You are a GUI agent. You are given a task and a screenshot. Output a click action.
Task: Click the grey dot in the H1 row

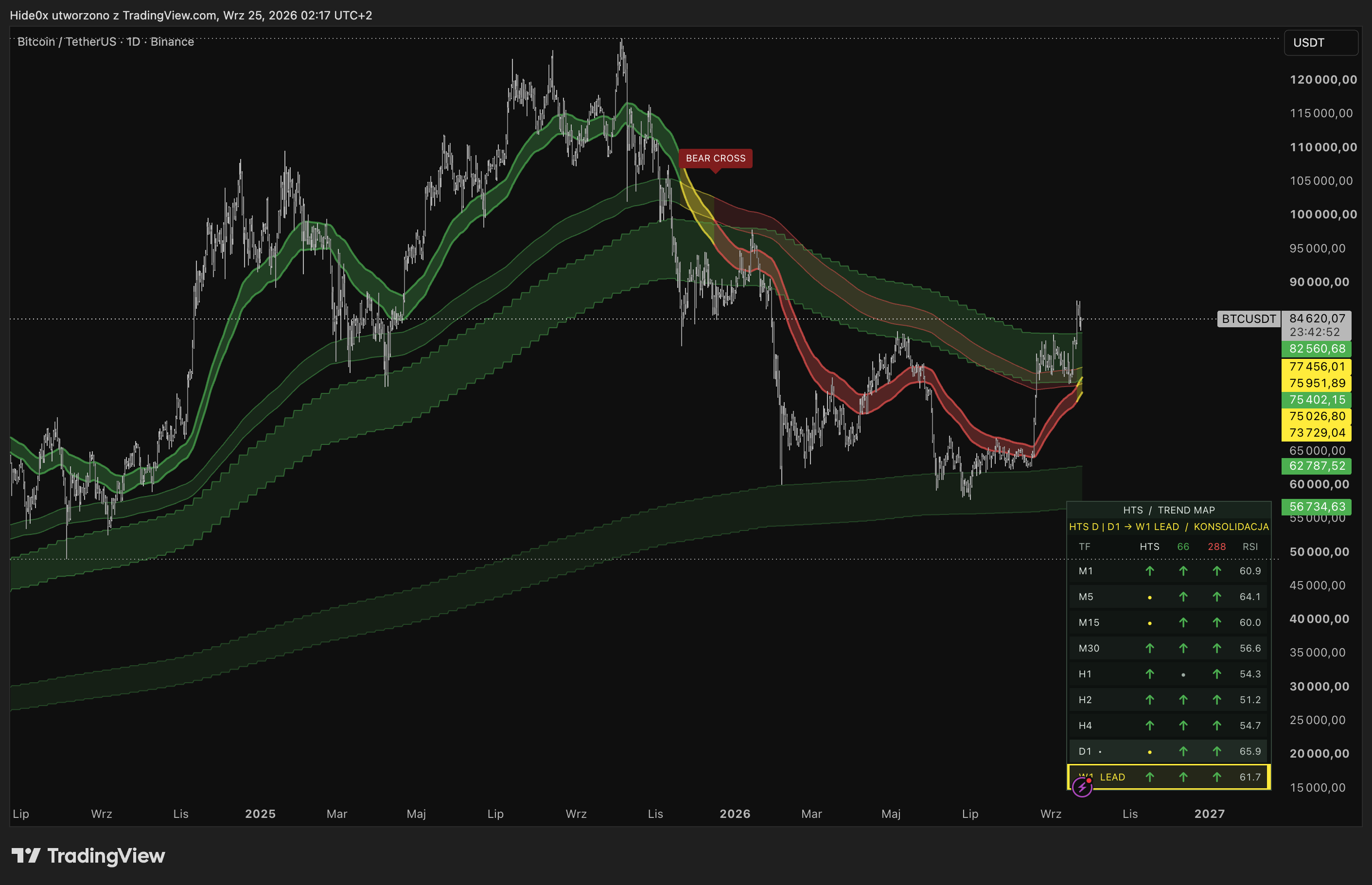click(1183, 674)
